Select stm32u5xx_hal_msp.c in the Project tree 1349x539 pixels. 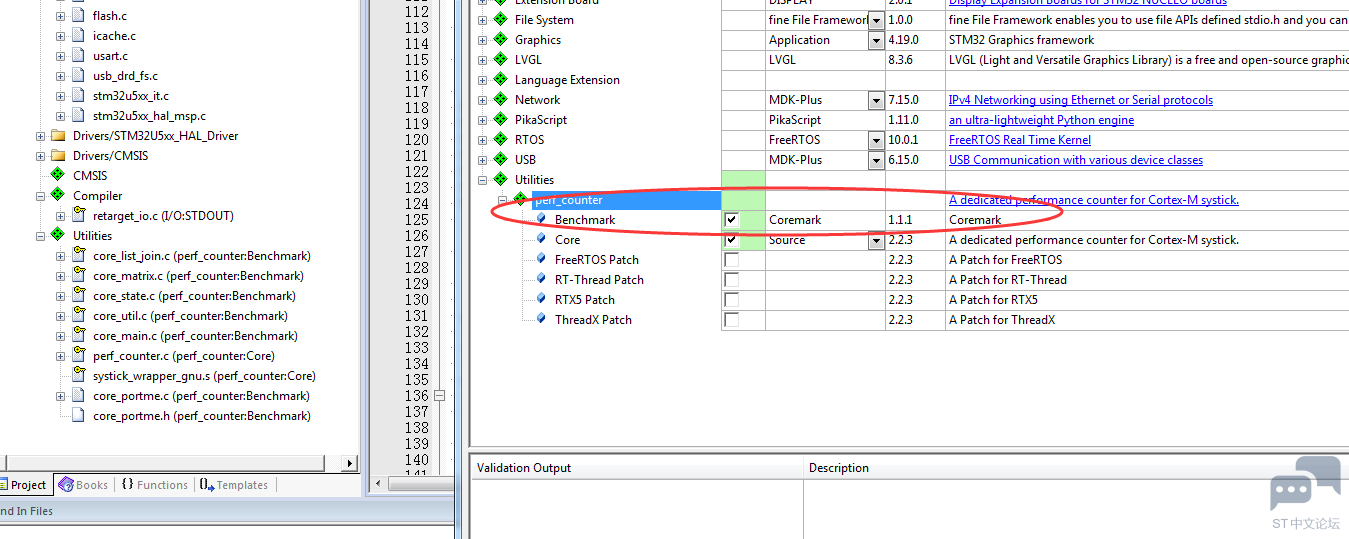point(149,116)
